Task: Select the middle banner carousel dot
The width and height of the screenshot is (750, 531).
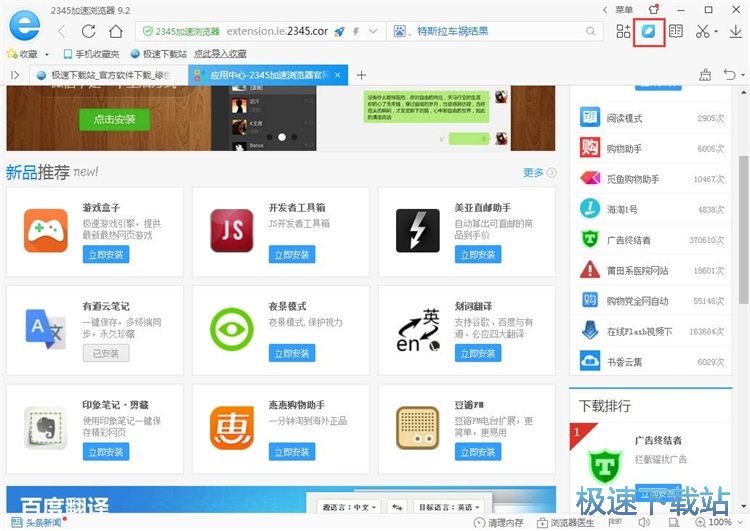Action: coord(282,137)
